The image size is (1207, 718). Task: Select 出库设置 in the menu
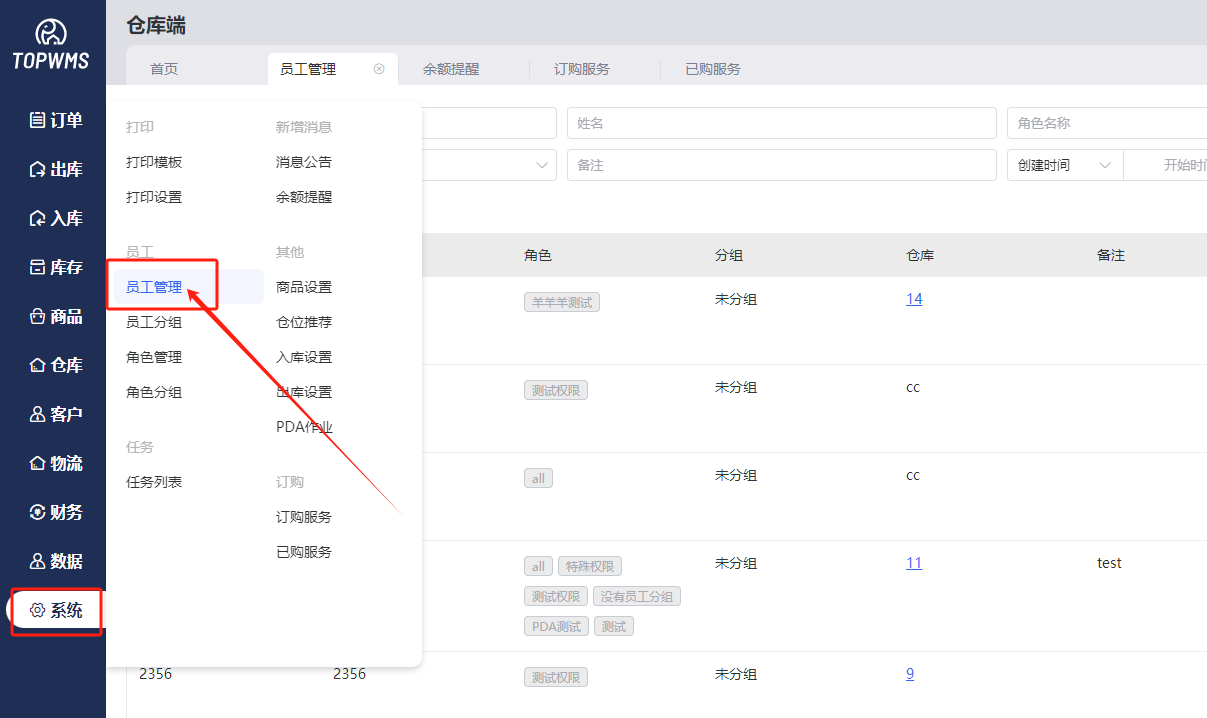tap(304, 392)
